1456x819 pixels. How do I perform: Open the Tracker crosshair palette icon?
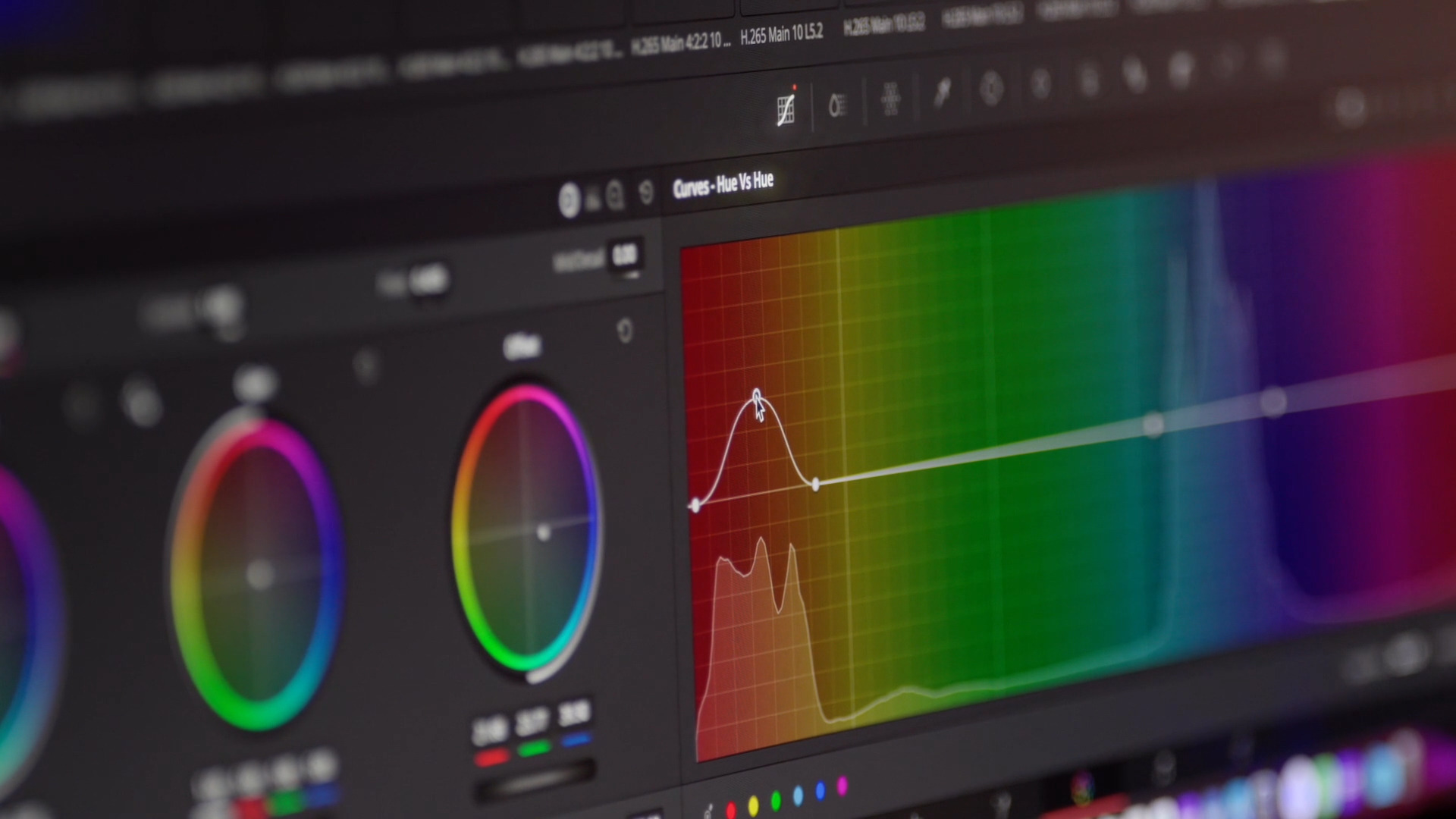tap(1040, 83)
